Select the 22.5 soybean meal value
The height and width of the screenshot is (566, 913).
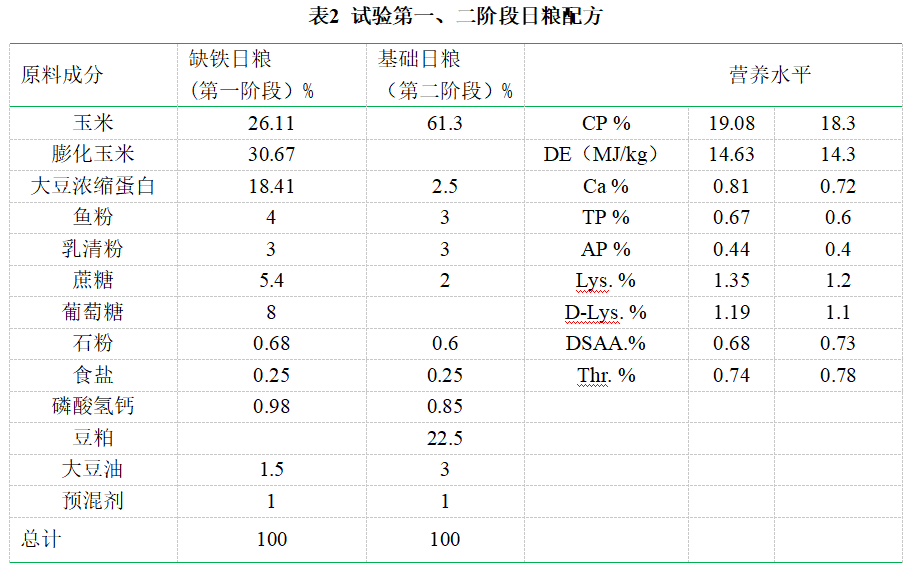coord(445,438)
